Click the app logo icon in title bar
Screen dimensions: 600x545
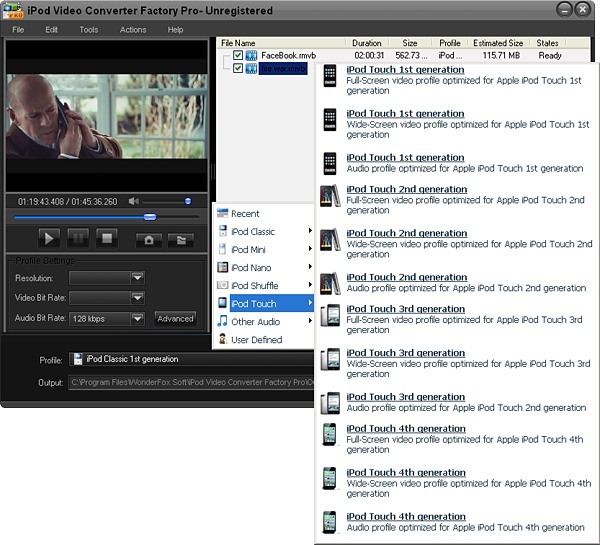pos(13,11)
